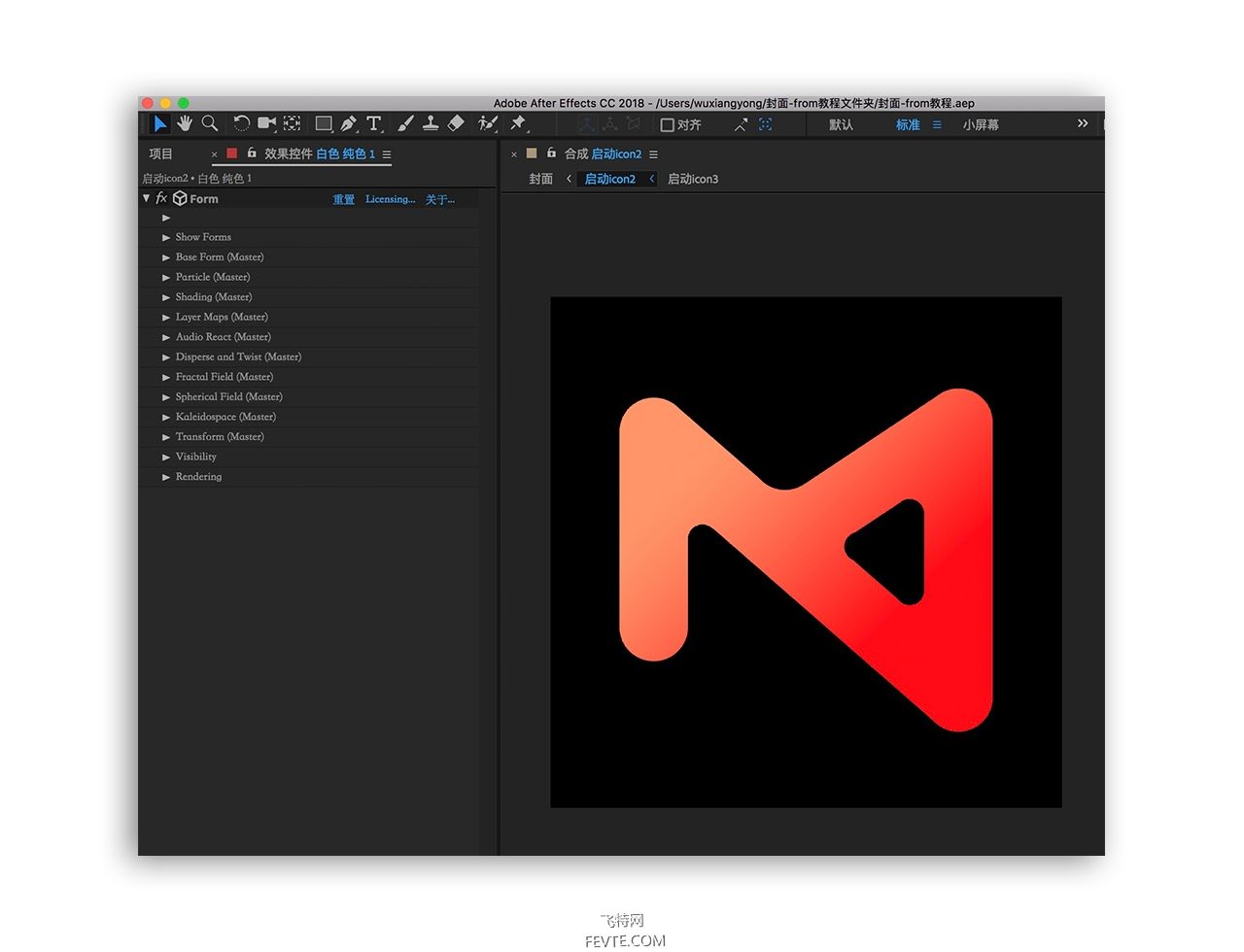Image resolution: width=1244 pixels, height=952 pixels.
Task: Select the Brush tool
Action: point(406,123)
